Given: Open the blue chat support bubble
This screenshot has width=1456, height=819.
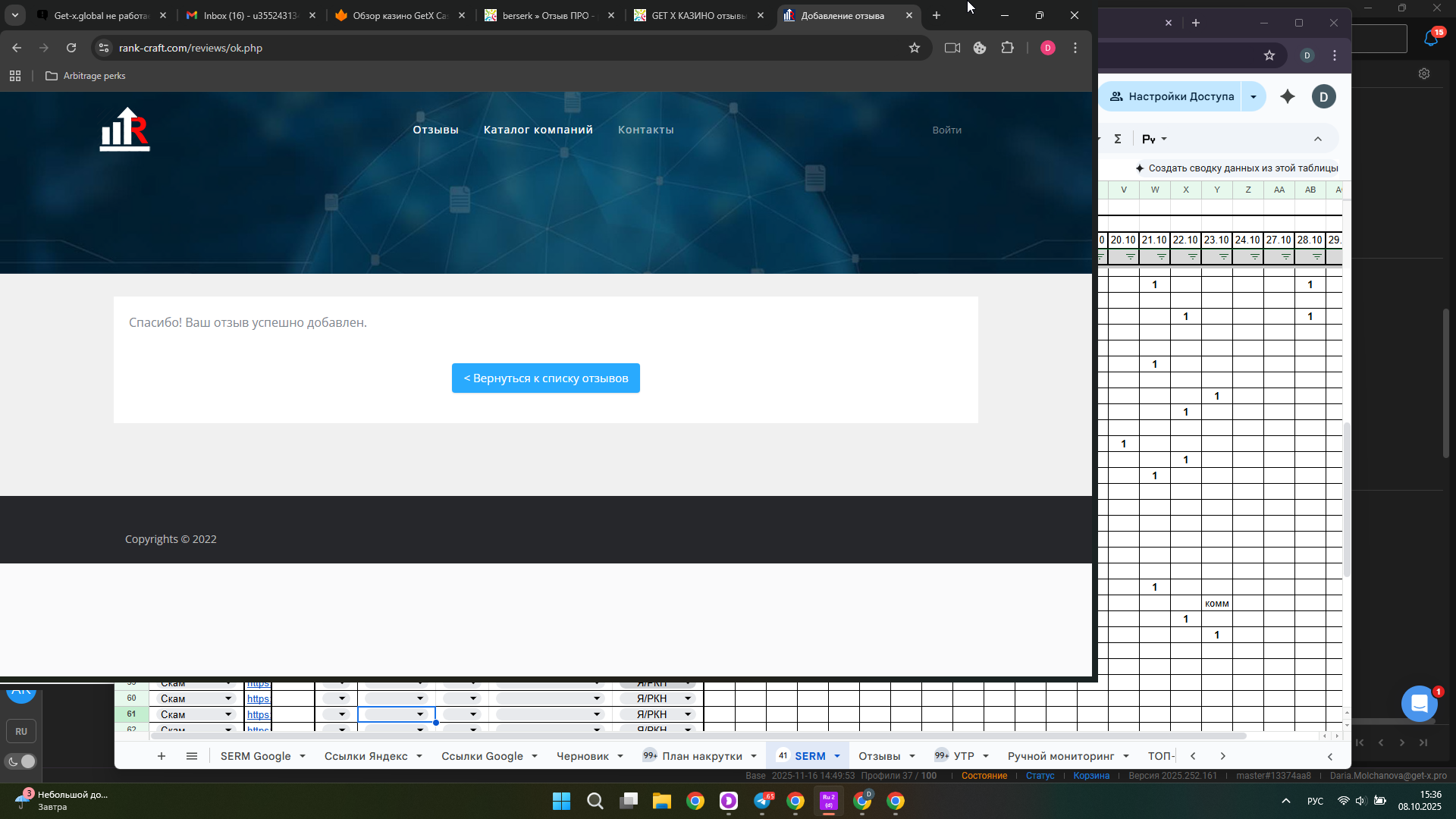Looking at the screenshot, I should [1419, 703].
